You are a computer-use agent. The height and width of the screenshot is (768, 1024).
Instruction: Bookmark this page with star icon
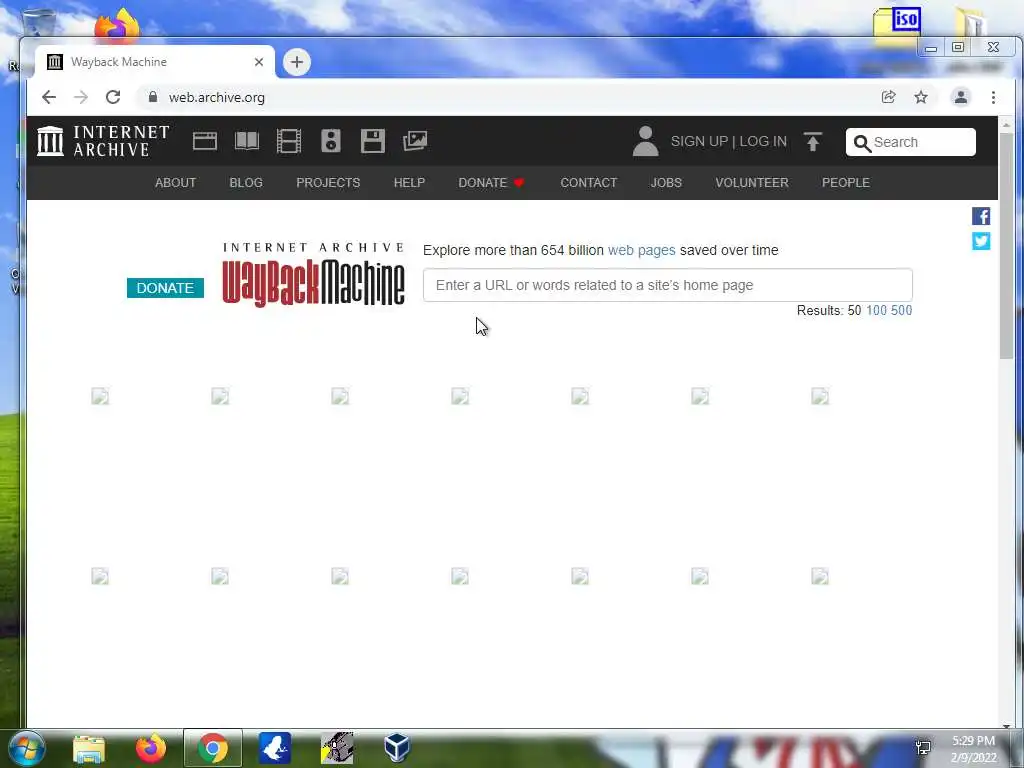point(921,97)
